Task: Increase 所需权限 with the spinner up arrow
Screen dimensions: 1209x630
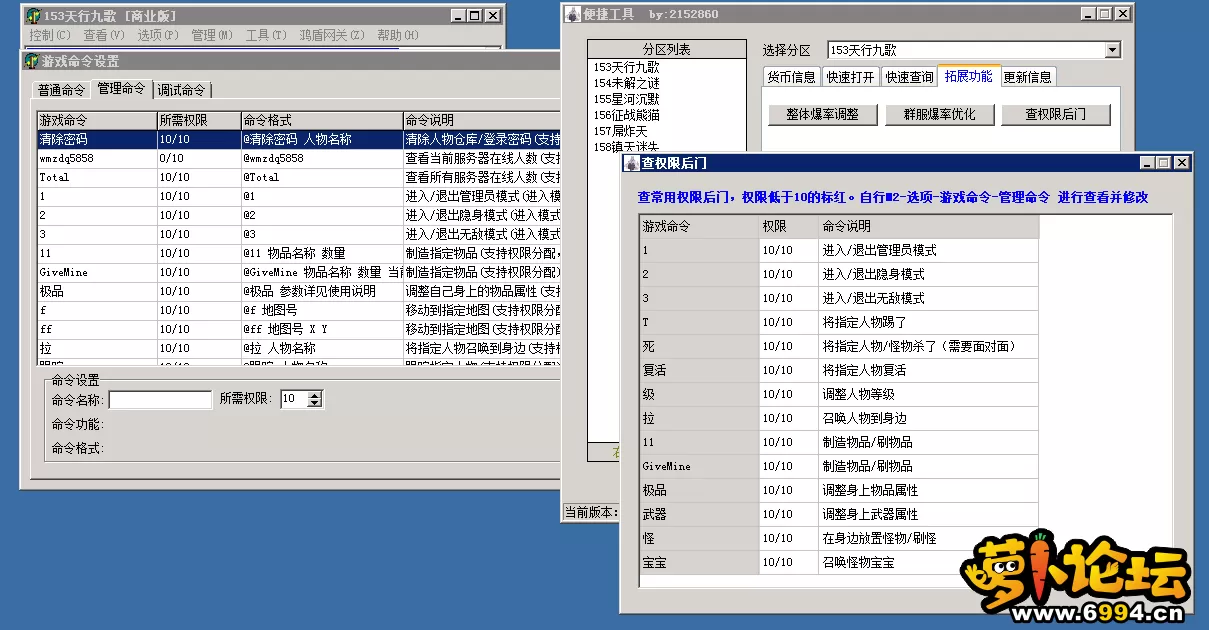Action: point(315,395)
